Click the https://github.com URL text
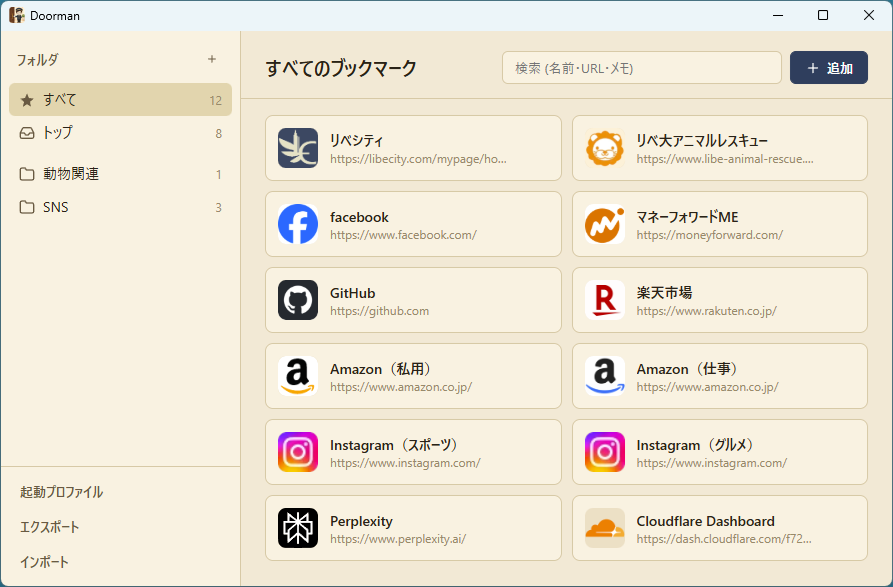 379,311
